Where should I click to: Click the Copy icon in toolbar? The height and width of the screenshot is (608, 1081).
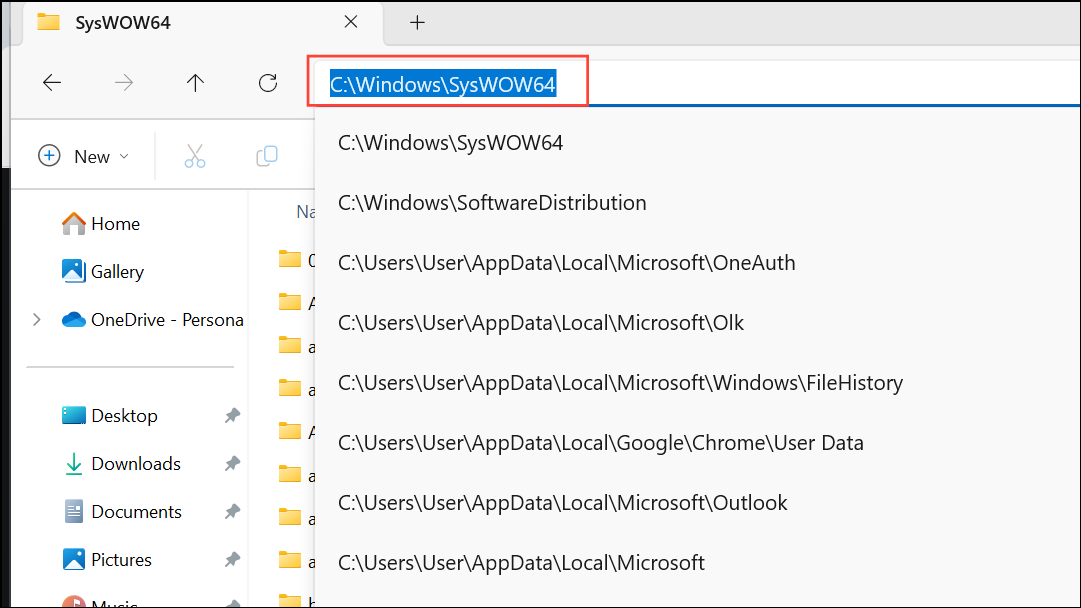(267, 156)
